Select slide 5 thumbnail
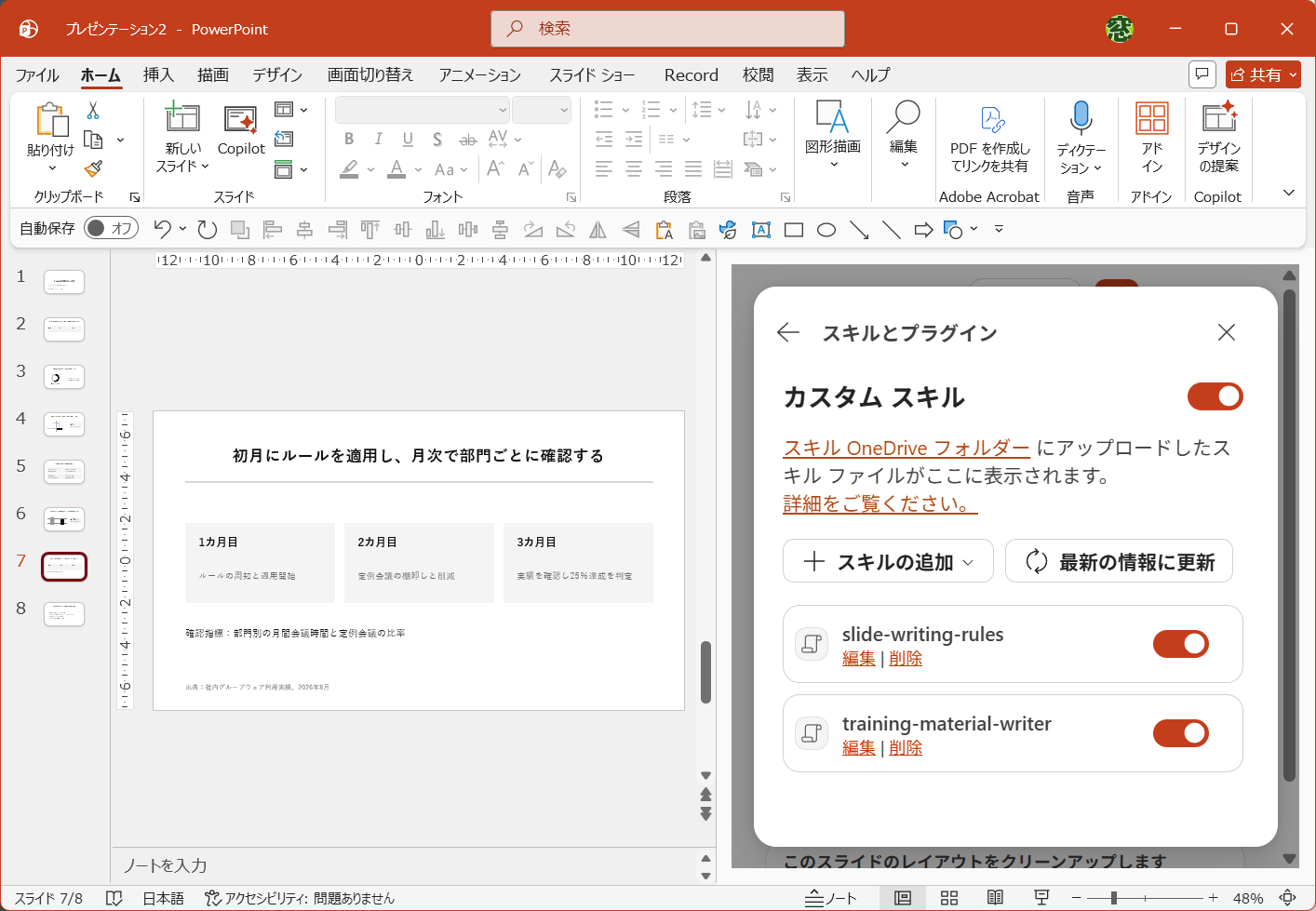The image size is (1316, 911). click(x=64, y=472)
